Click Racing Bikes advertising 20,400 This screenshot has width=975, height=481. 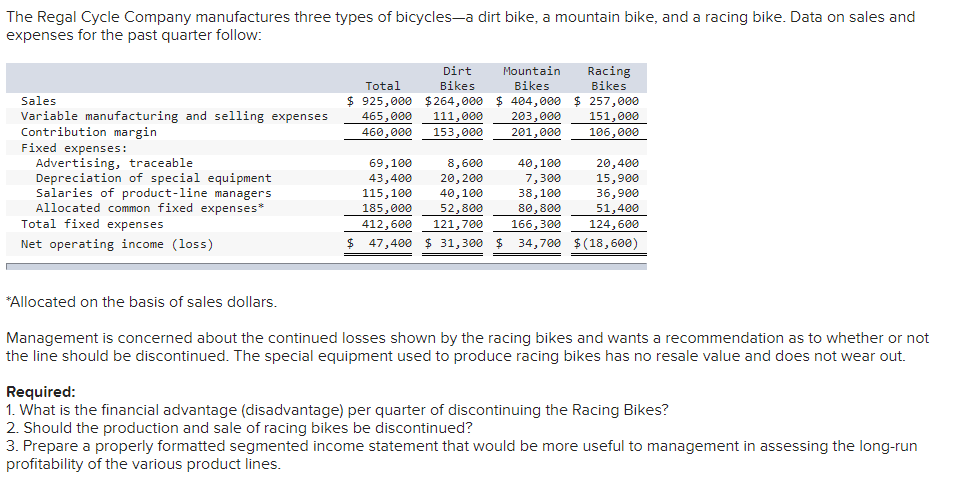(x=617, y=163)
